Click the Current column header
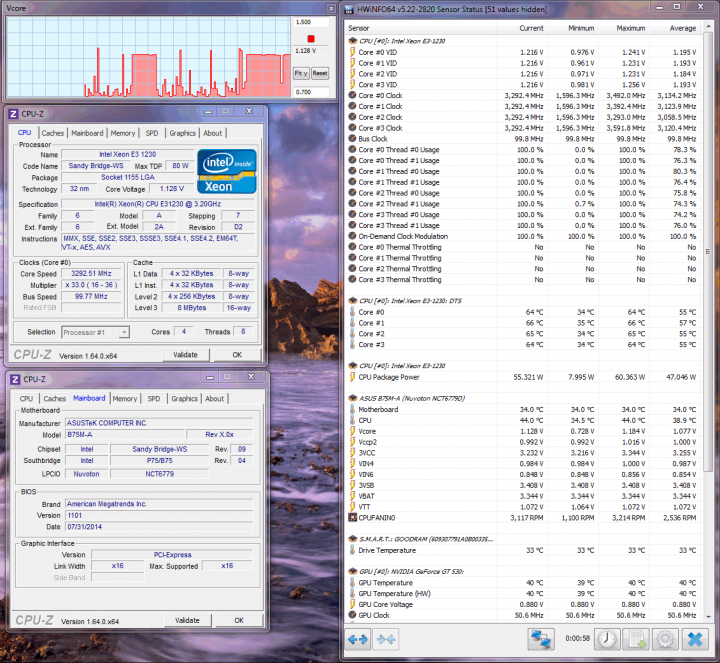720x663 pixels. [531, 28]
